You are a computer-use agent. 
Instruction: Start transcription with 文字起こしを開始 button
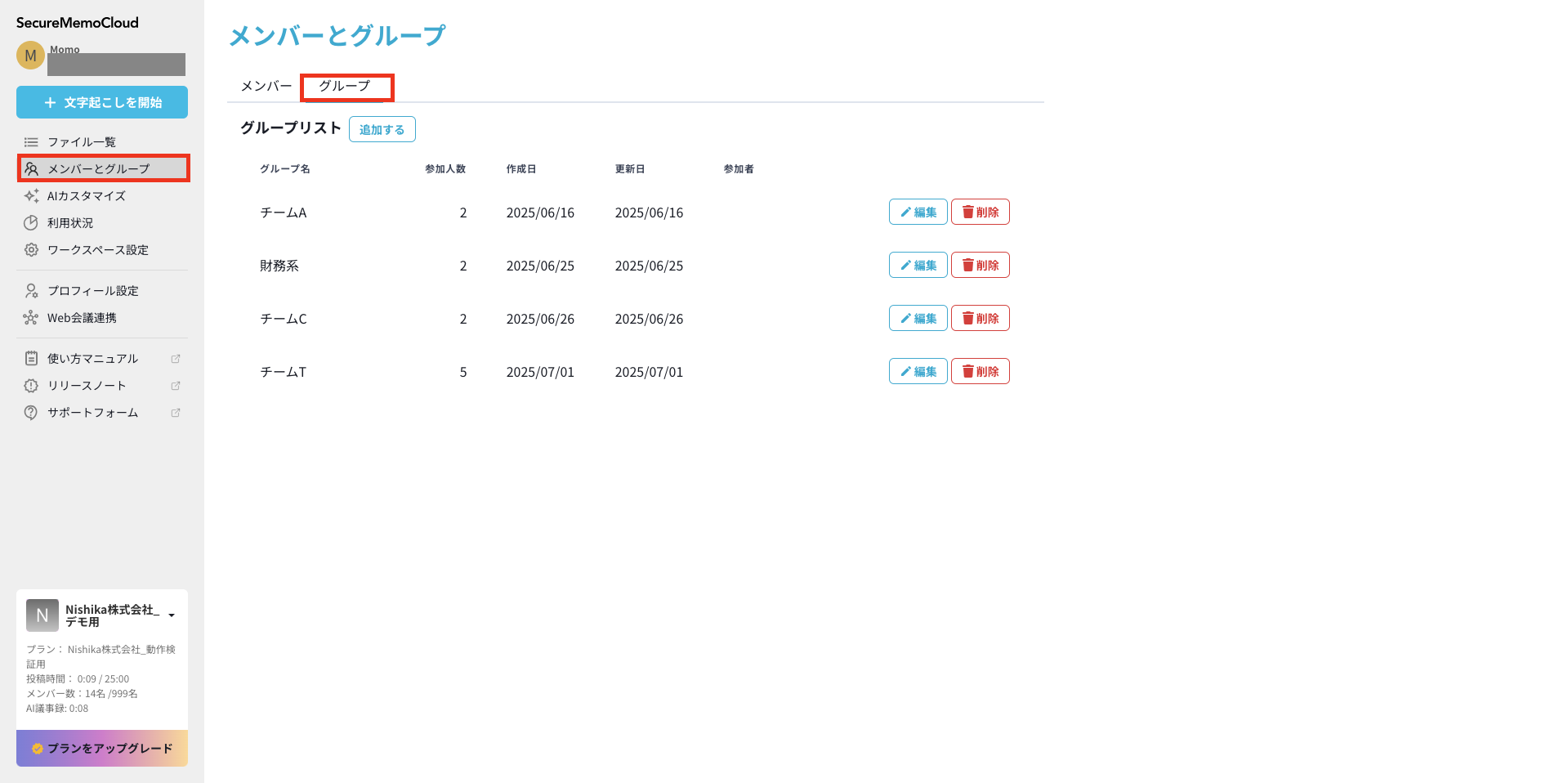click(x=102, y=102)
